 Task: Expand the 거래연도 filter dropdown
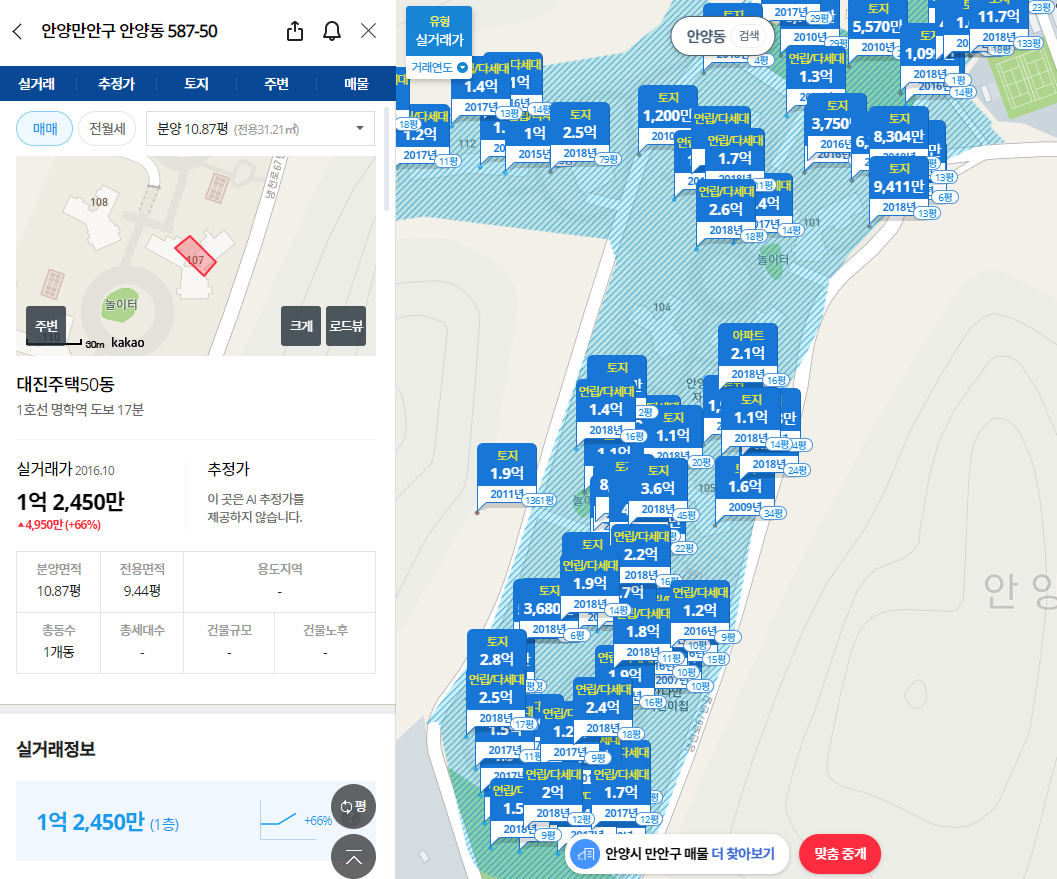[x=439, y=68]
